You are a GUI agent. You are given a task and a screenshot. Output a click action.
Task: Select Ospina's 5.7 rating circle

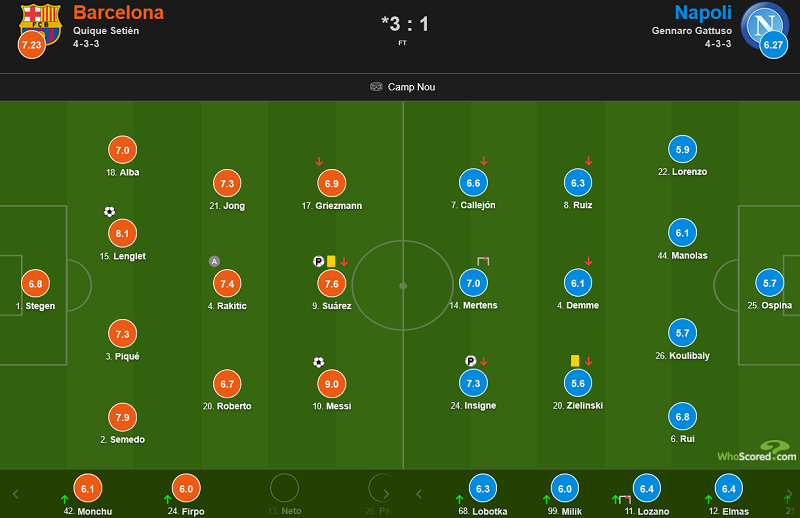click(x=770, y=283)
